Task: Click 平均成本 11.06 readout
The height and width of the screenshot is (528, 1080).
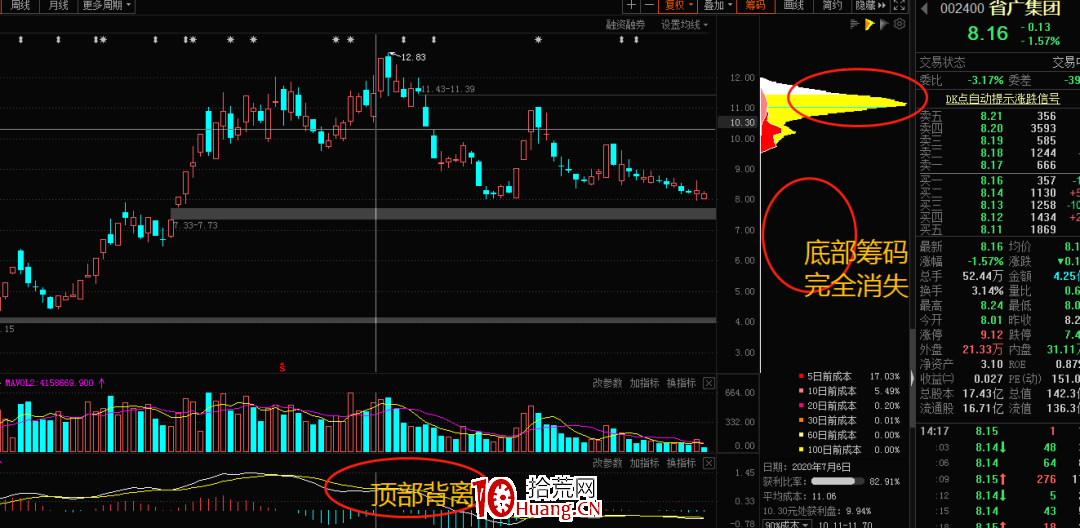Action: [x=802, y=496]
